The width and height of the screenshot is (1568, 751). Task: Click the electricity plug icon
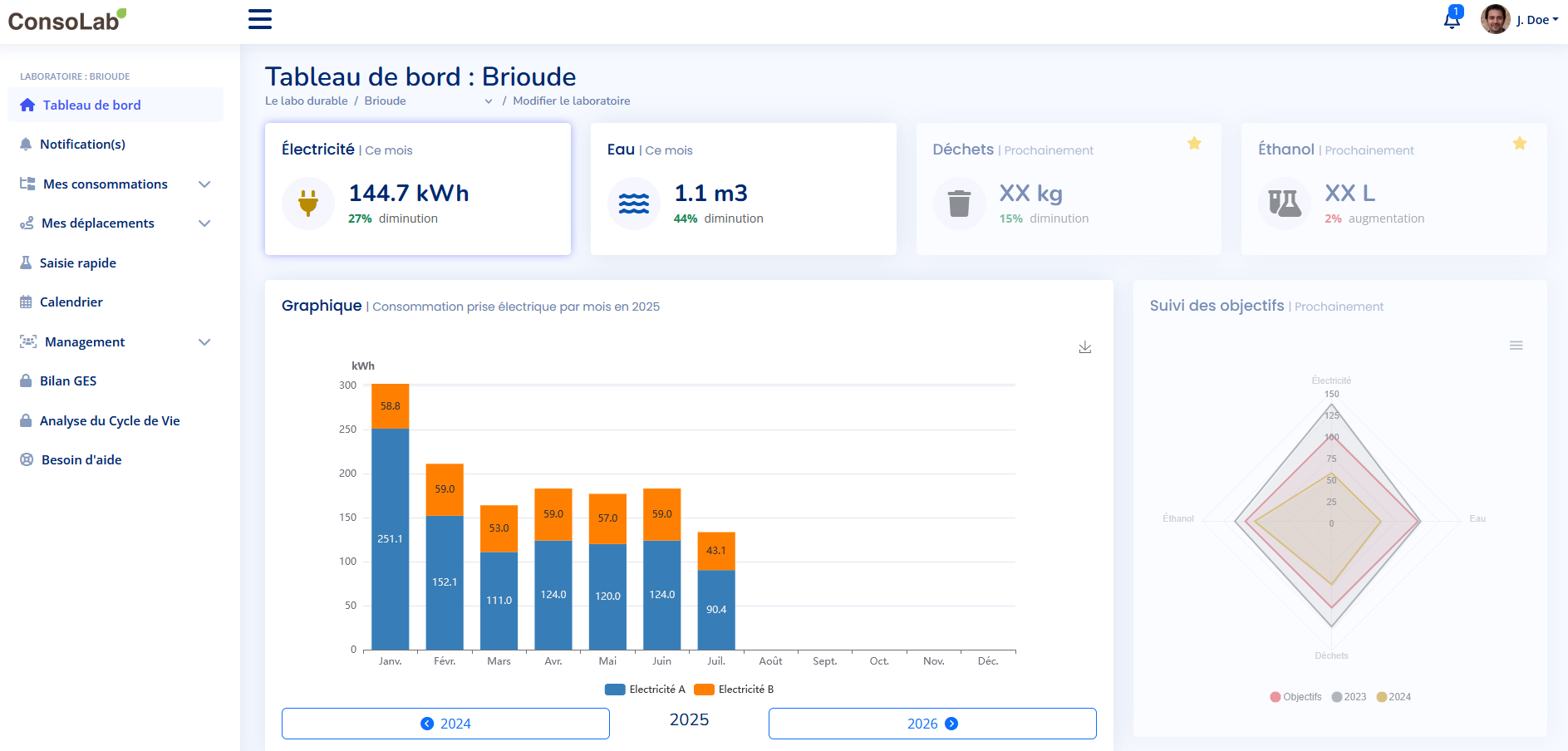pyautogui.click(x=308, y=204)
